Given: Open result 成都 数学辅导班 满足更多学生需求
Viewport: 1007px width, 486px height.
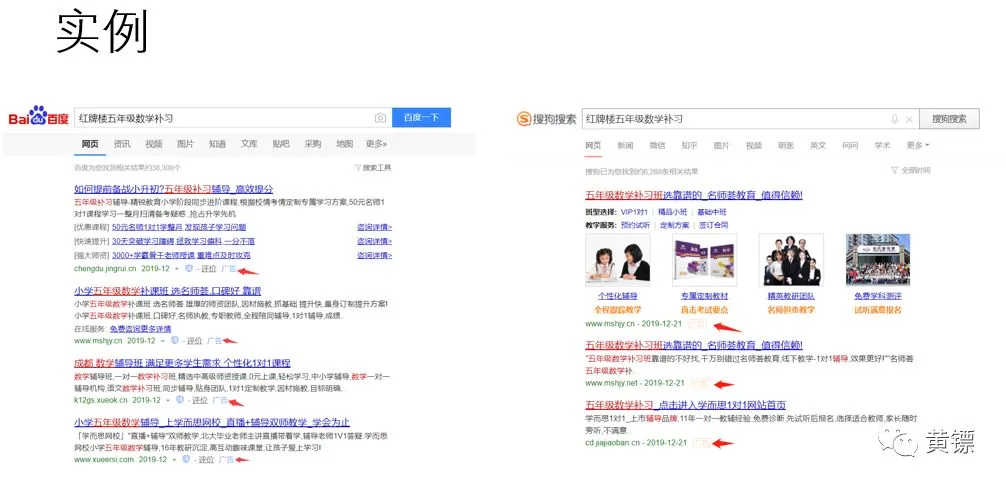Looking at the screenshot, I should pos(182,363).
